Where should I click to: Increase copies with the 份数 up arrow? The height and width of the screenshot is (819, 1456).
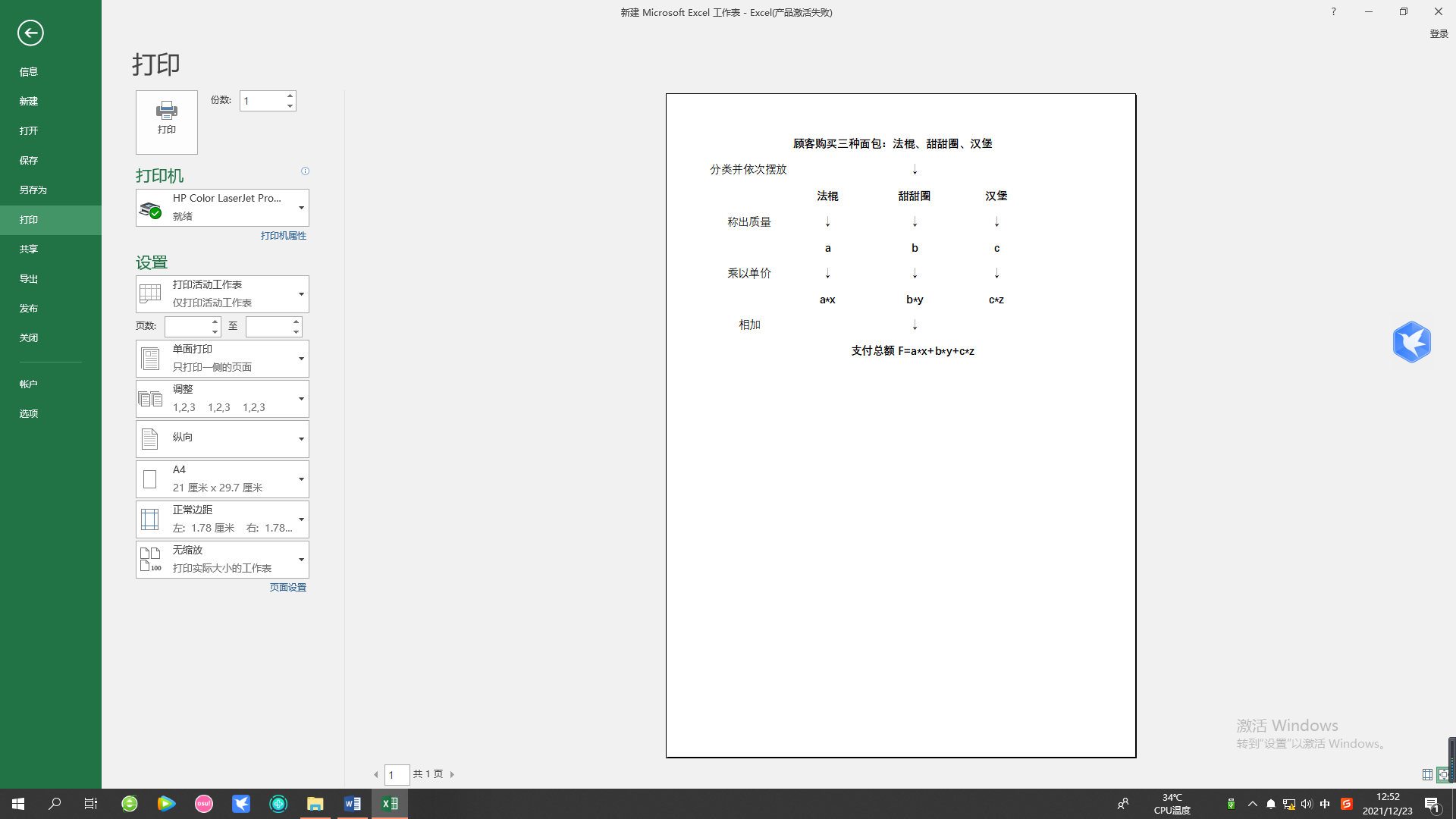tap(290, 95)
